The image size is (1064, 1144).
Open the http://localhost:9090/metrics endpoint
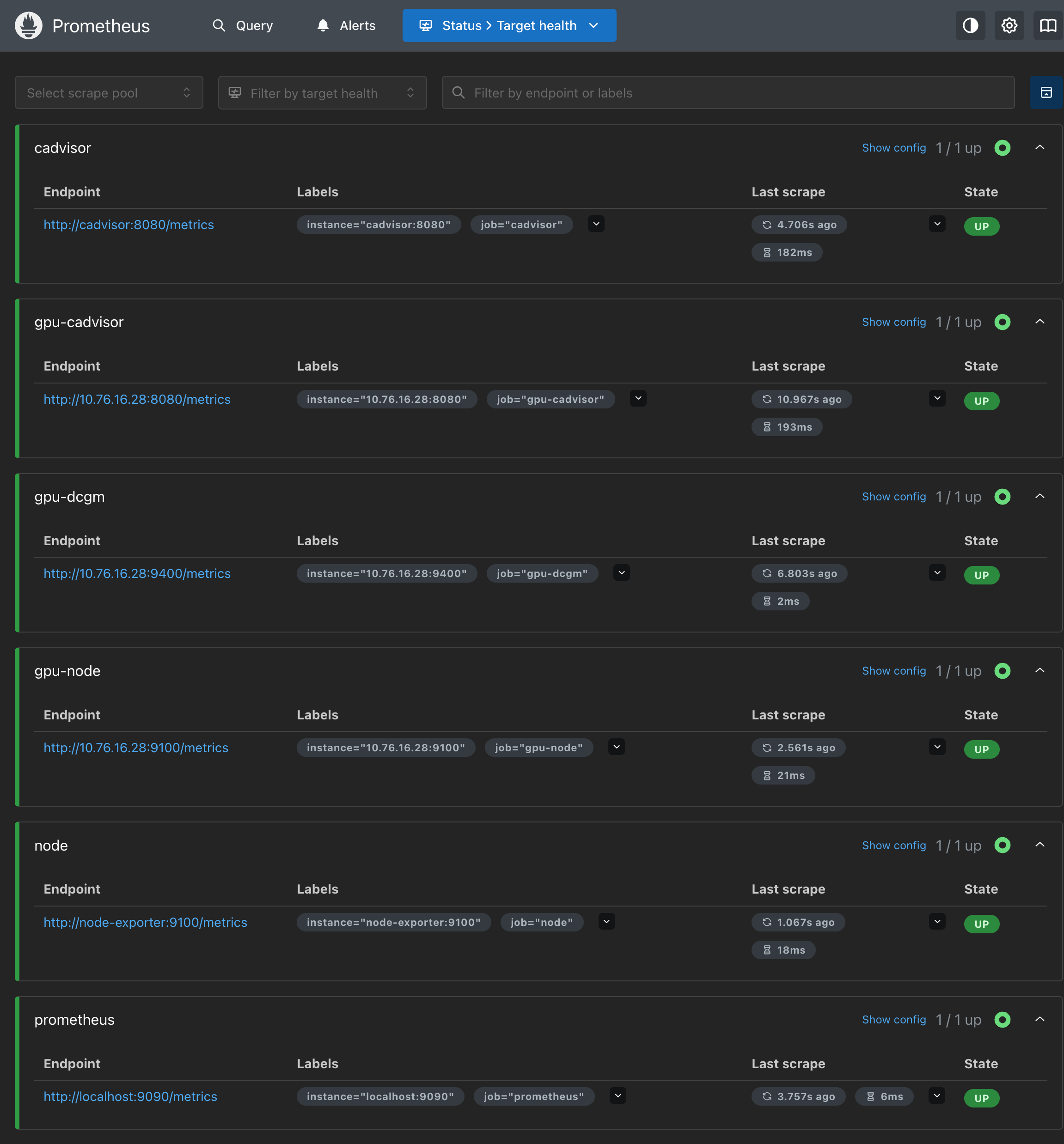pos(131,1097)
